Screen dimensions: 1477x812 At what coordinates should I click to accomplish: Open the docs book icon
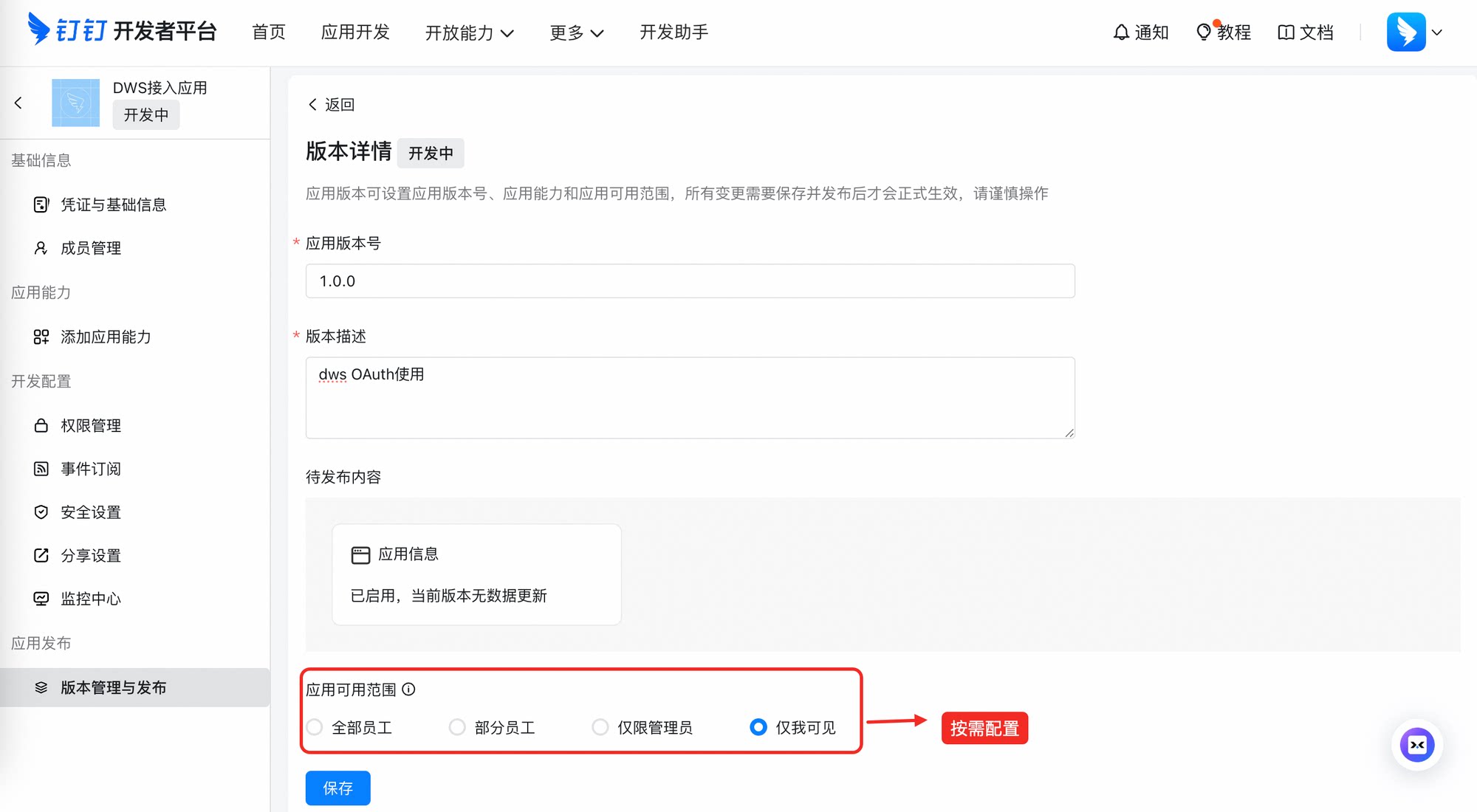pos(1286,32)
